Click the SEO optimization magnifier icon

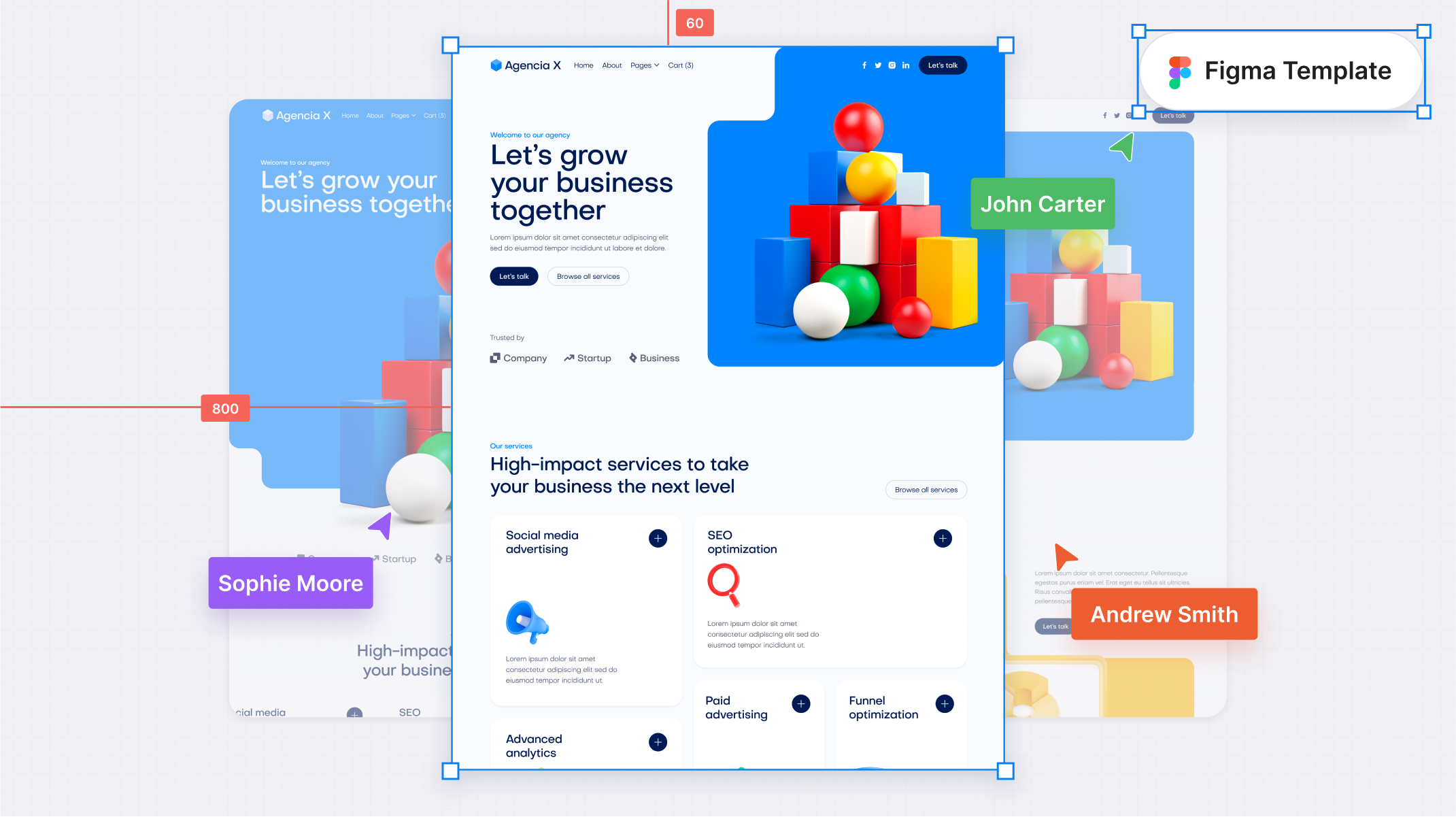pyautogui.click(x=726, y=585)
